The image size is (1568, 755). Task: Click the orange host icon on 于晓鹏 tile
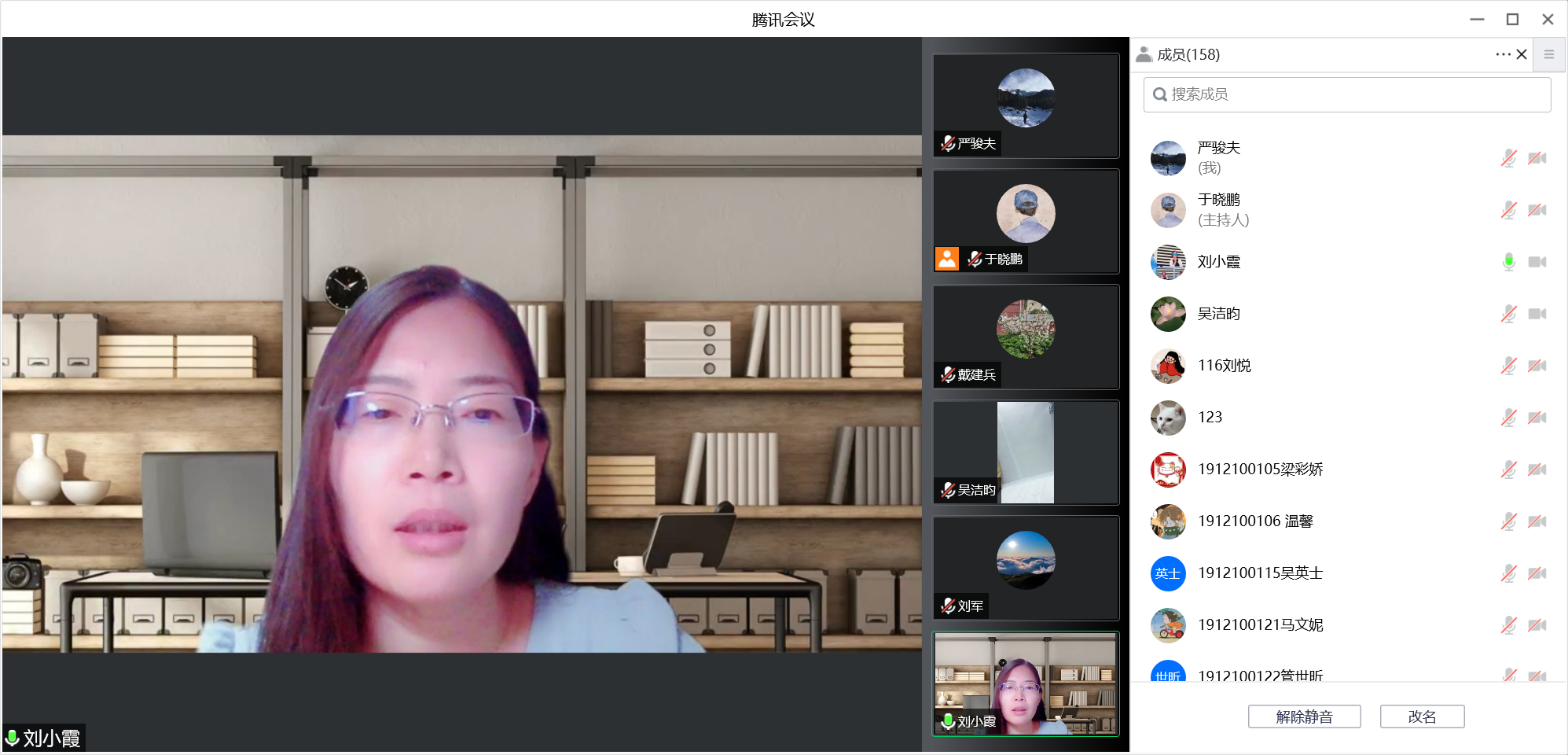[x=947, y=259]
